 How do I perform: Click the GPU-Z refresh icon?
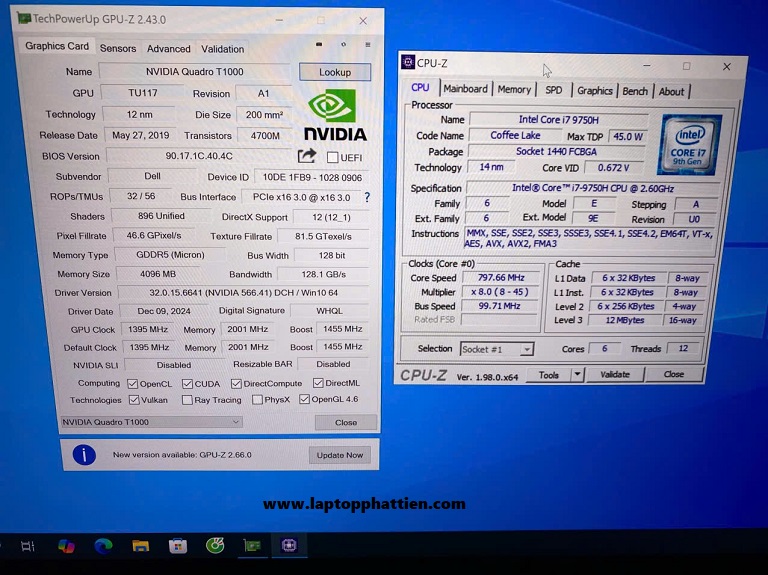coord(343,44)
